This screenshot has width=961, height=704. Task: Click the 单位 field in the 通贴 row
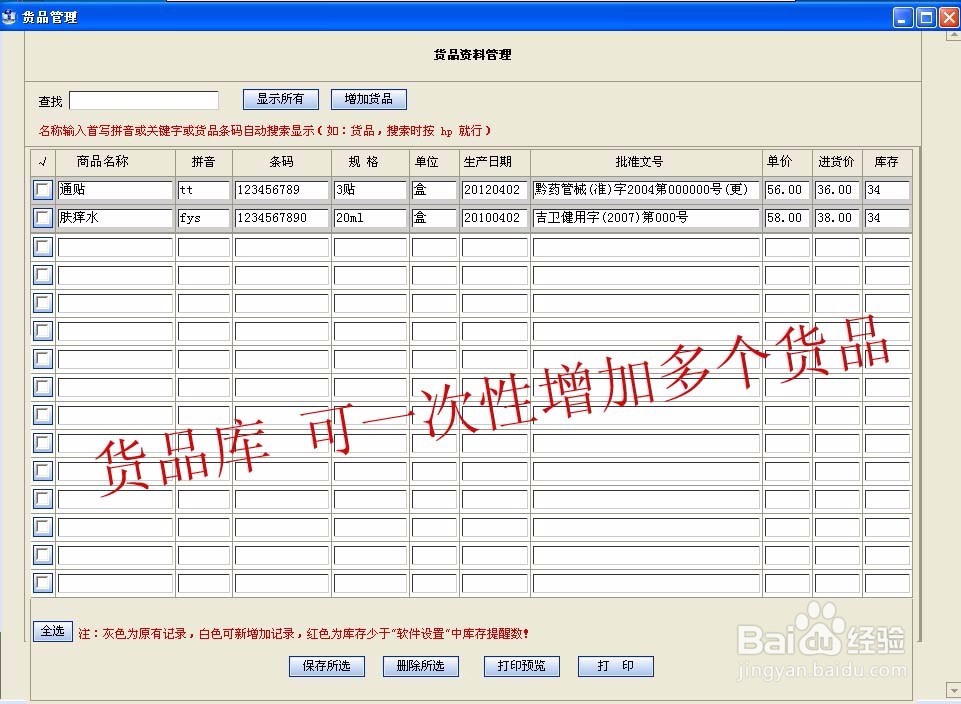(434, 190)
